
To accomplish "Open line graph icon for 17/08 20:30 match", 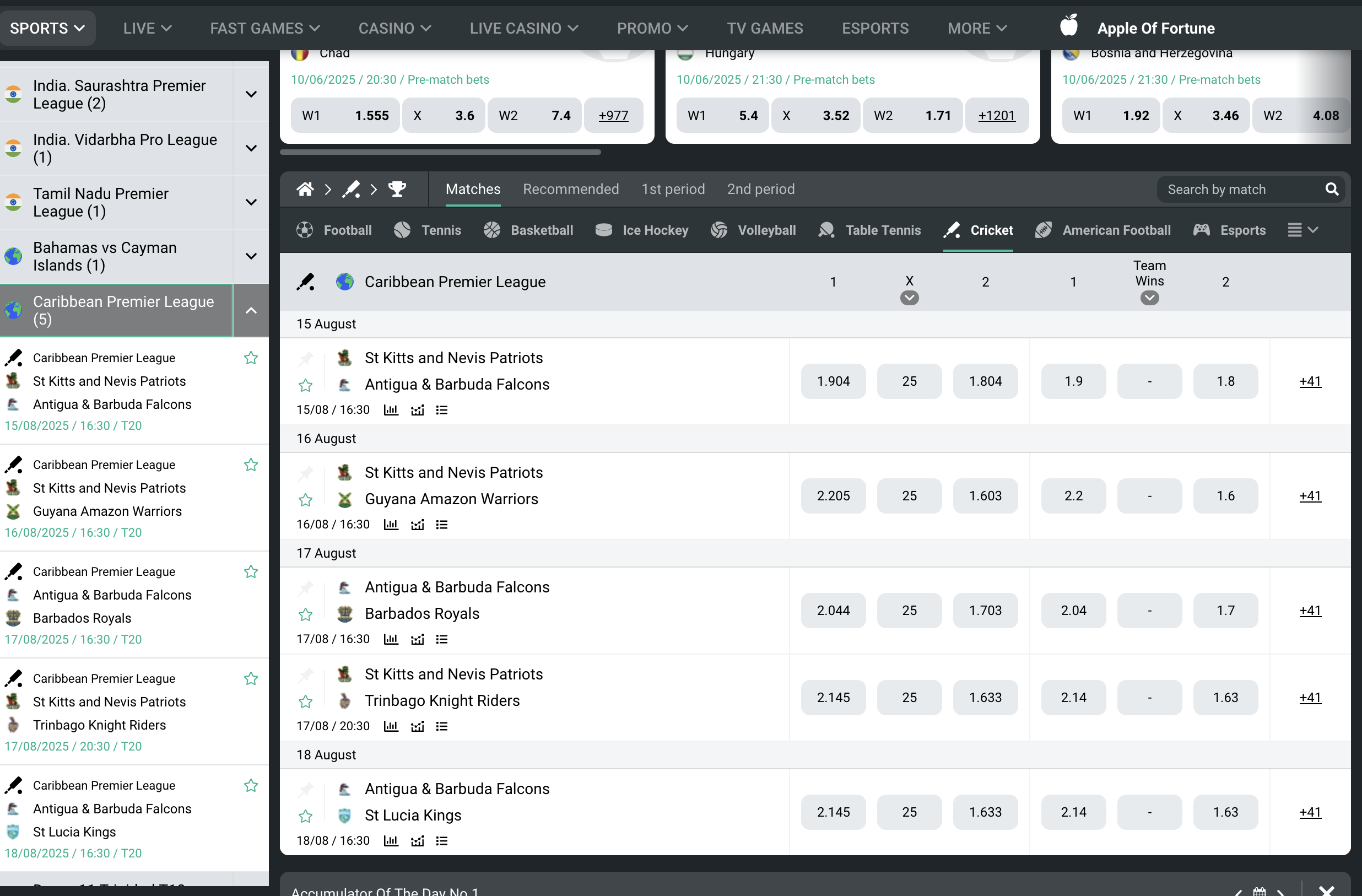I will coord(417,726).
